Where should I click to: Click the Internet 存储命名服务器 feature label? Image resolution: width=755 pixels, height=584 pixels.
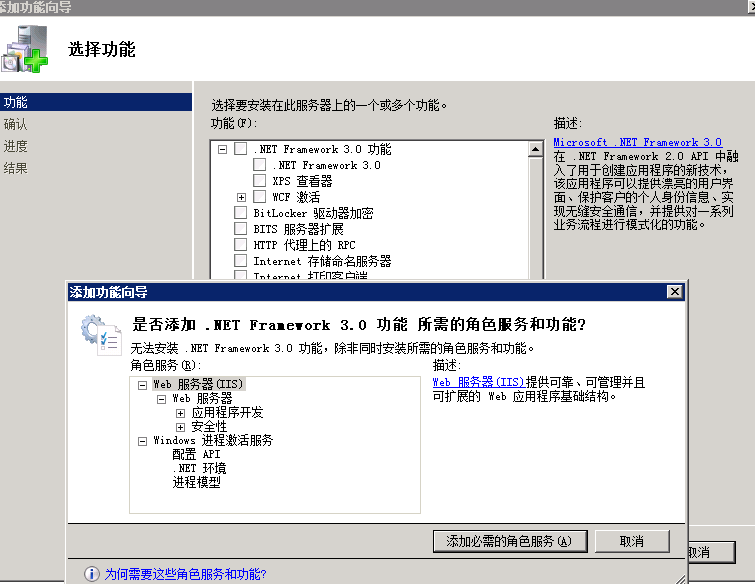[x=322, y=261]
